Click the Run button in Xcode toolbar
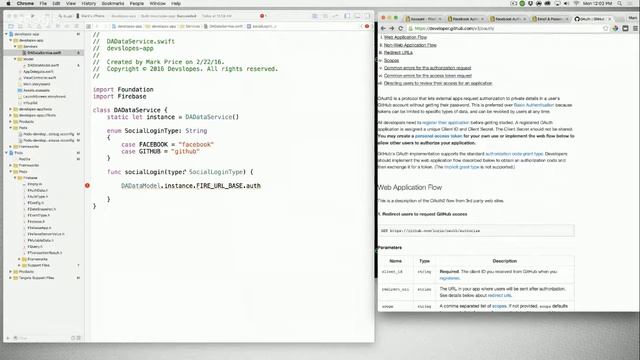This screenshot has height=360, width=640. coord(33,16)
